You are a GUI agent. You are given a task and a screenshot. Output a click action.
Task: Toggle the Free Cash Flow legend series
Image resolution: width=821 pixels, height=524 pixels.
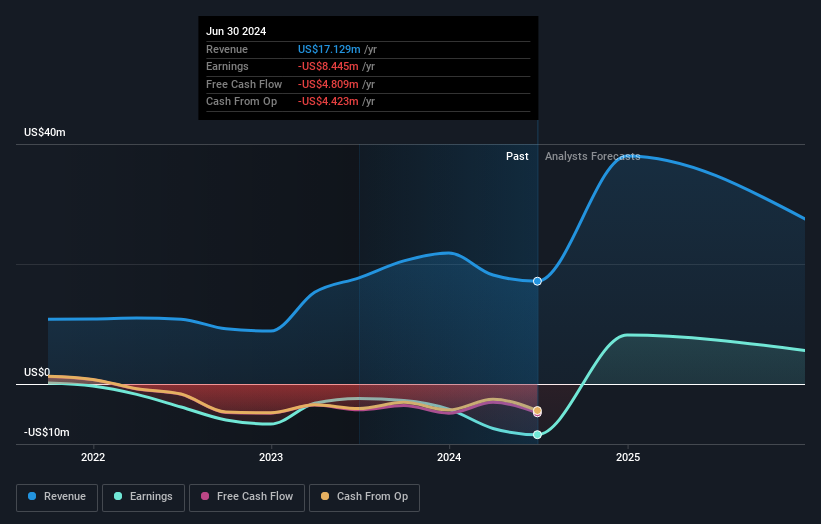click(x=247, y=497)
